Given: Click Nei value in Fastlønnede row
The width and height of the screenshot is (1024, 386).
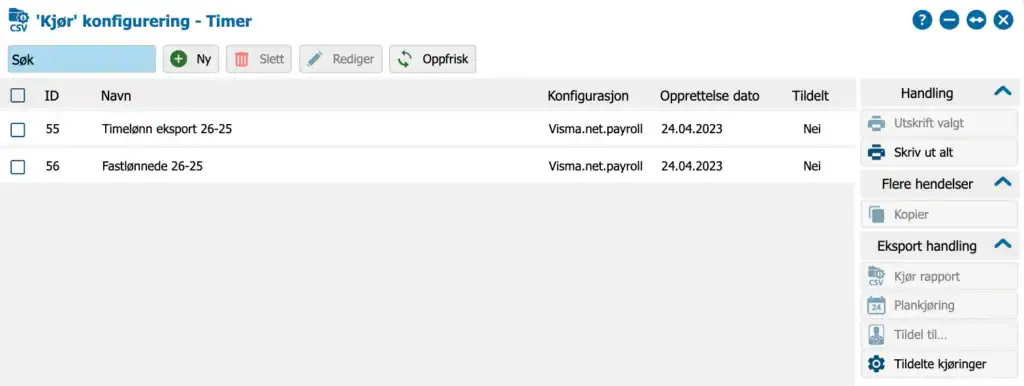Looking at the screenshot, I should (x=812, y=167).
